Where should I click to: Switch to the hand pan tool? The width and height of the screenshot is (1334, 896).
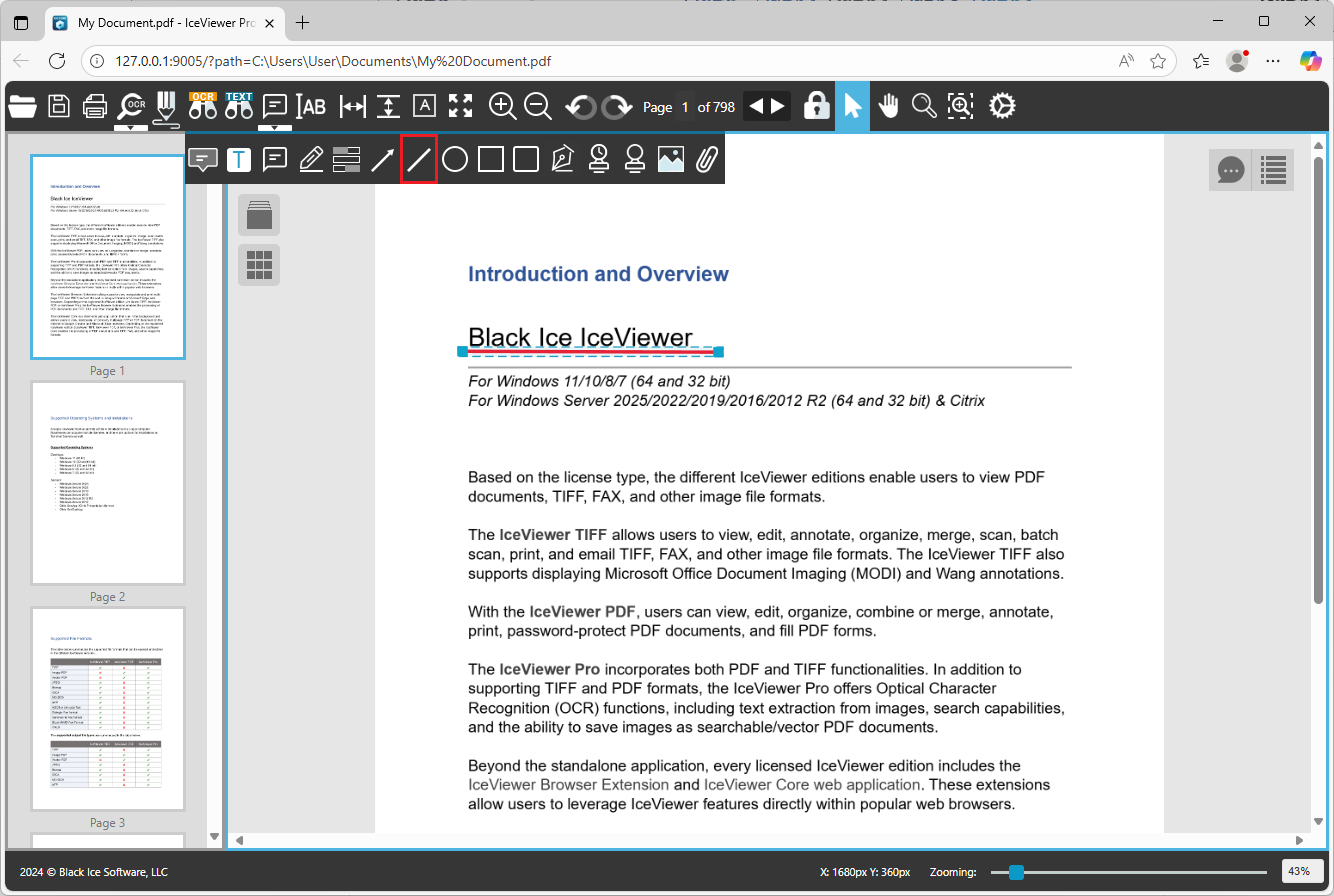[889, 106]
